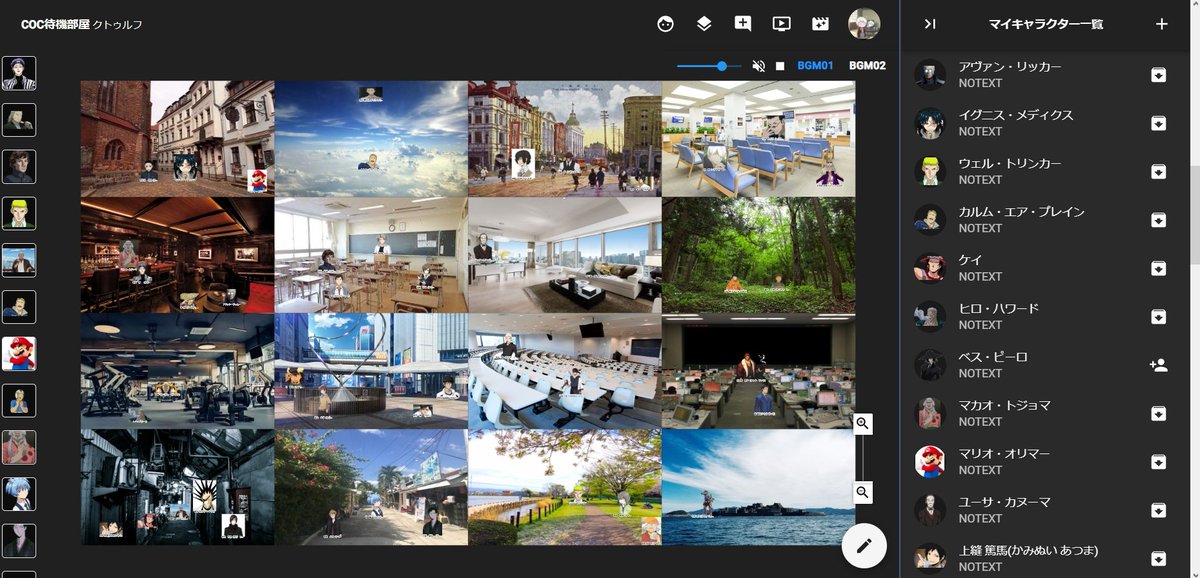1200x578 pixels.
Task: Click the bar counter scene on board
Action: click(178, 255)
